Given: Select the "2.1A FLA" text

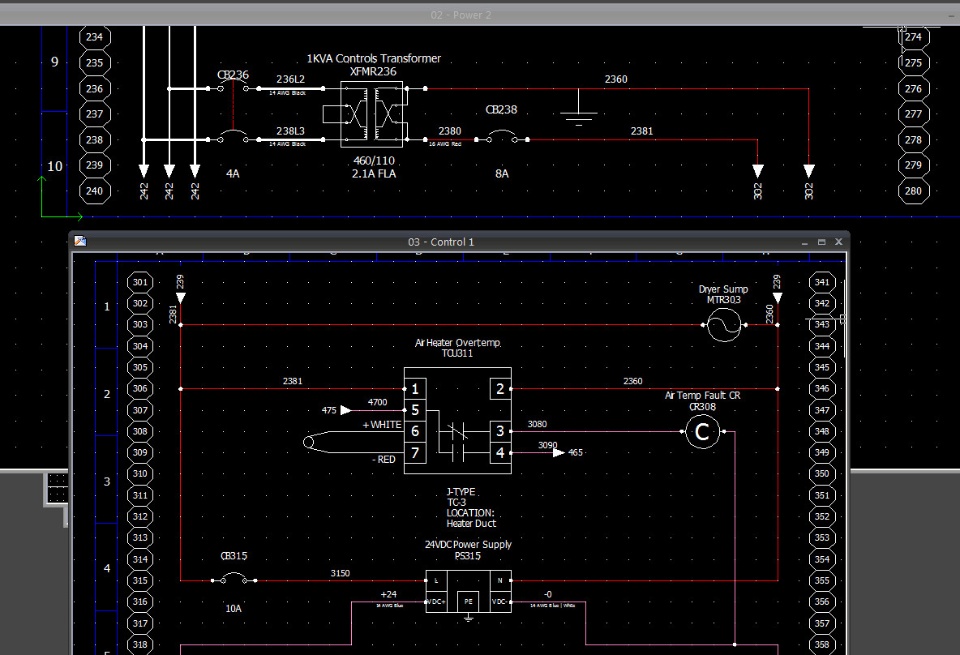Looking at the screenshot, I should (374, 174).
